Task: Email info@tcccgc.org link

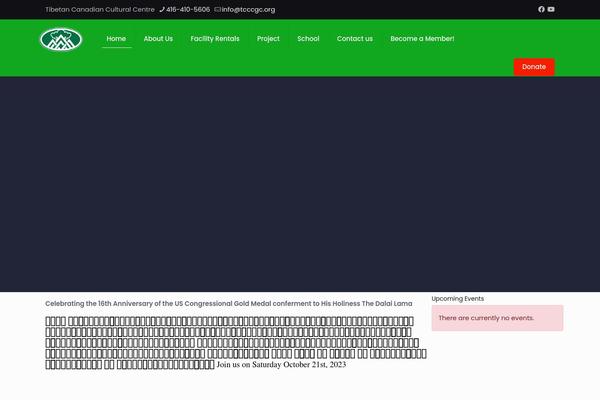Action: point(248,10)
